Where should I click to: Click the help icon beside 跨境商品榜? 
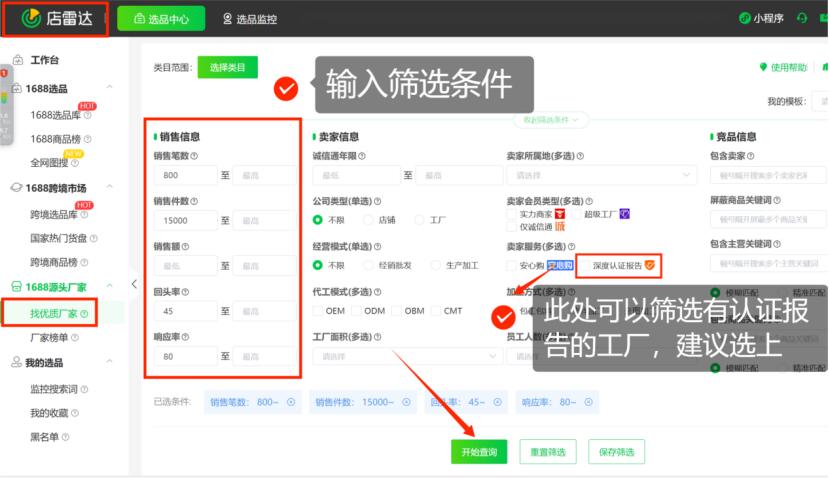[85, 262]
